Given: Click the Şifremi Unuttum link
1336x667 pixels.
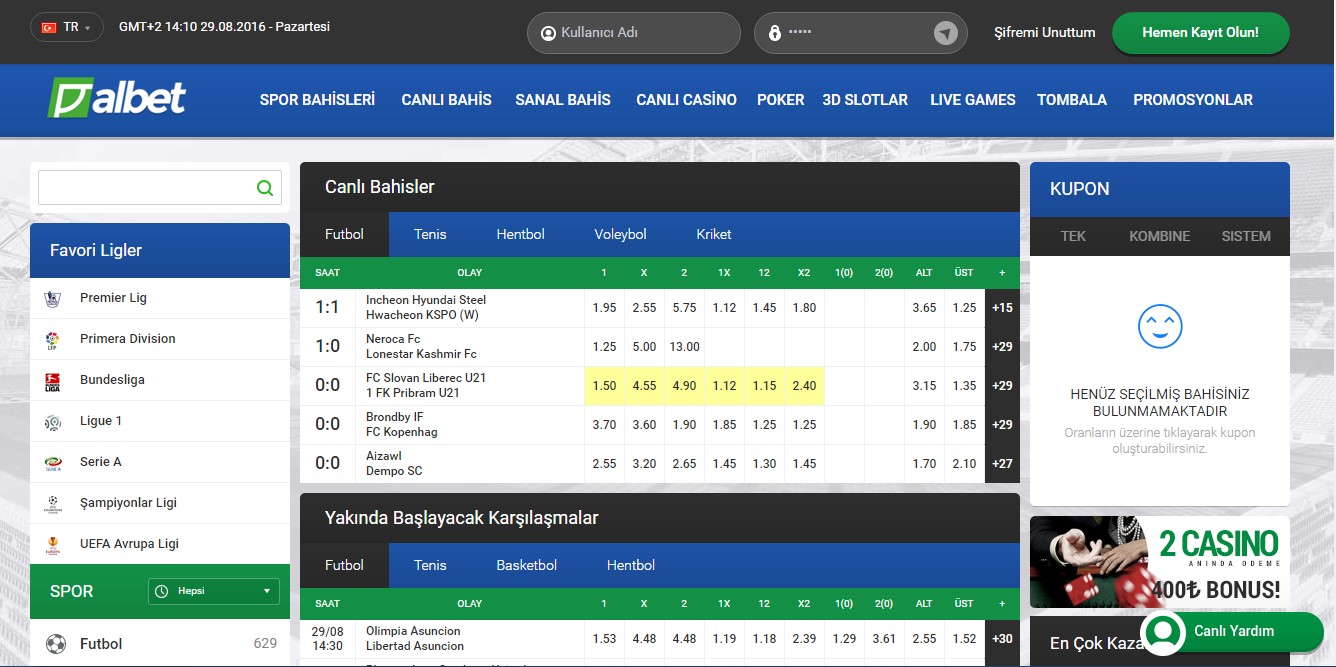Looking at the screenshot, I should point(1044,33).
